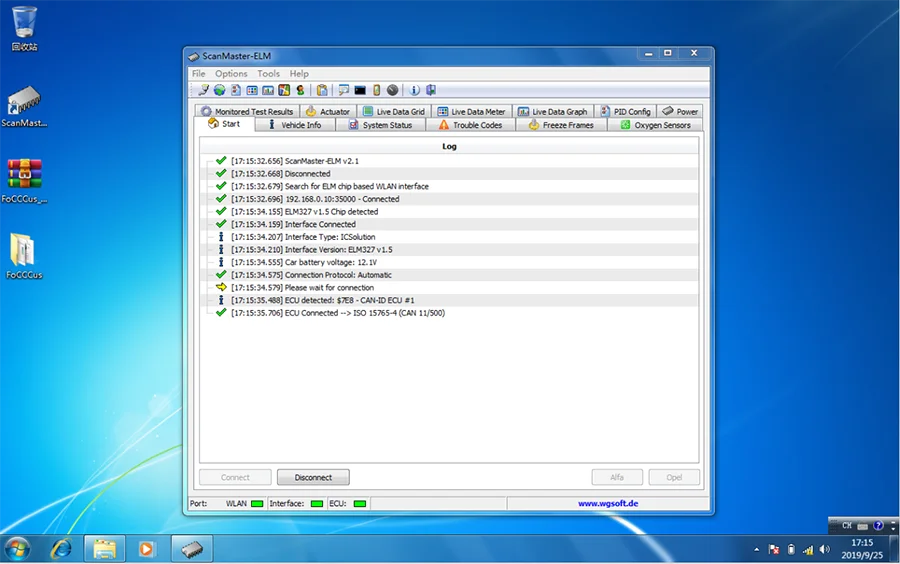This screenshot has height=564, width=900.
Task: Click the document report toolbar icon
Action: pyautogui.click(x=236, y=90)
